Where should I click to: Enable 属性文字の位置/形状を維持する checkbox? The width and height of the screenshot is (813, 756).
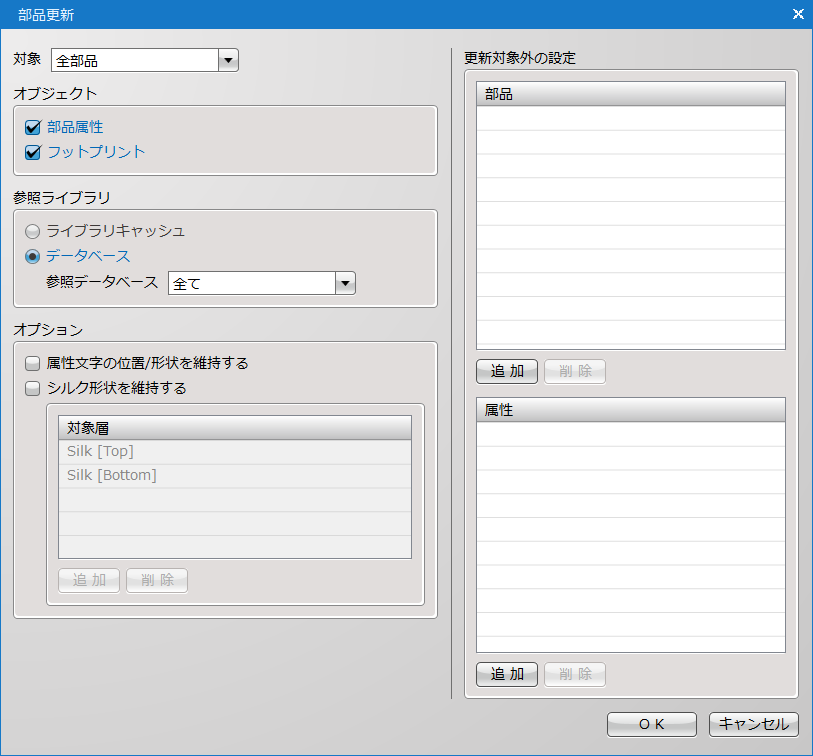[33, 363]
